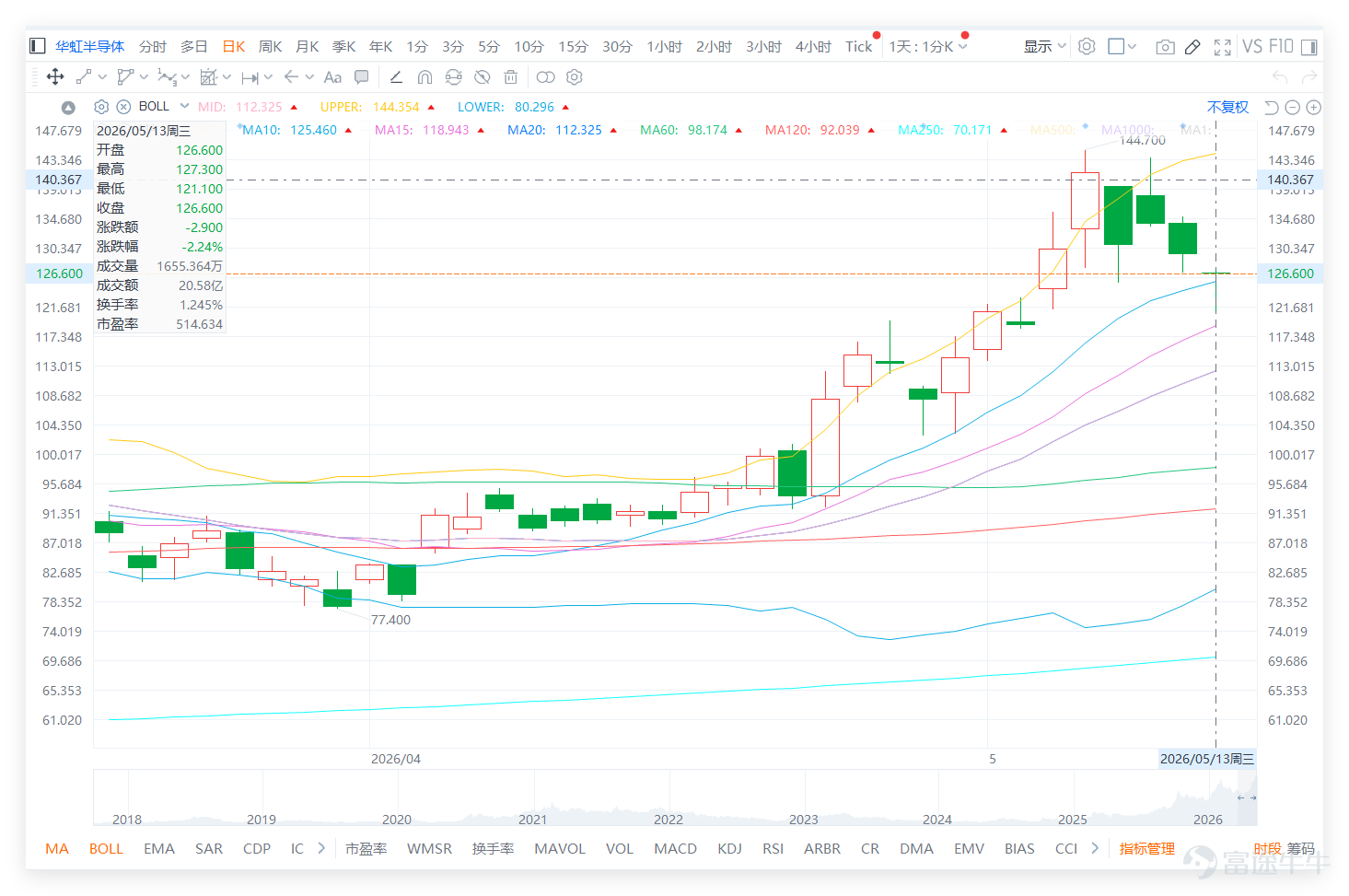Viewport: 1349px width, 896px height.
Task: Toggle the BOLL indicator at bottom
Action: (x=106, y=848)
